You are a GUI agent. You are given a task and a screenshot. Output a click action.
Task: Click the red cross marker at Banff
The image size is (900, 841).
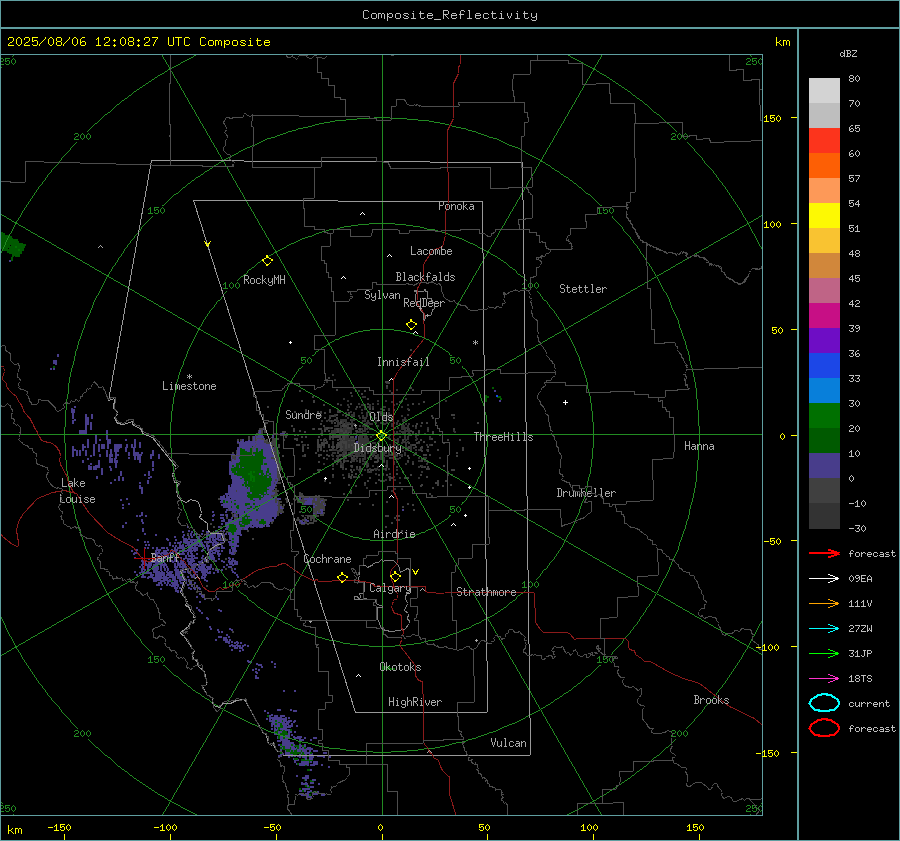tap(142, 557)
